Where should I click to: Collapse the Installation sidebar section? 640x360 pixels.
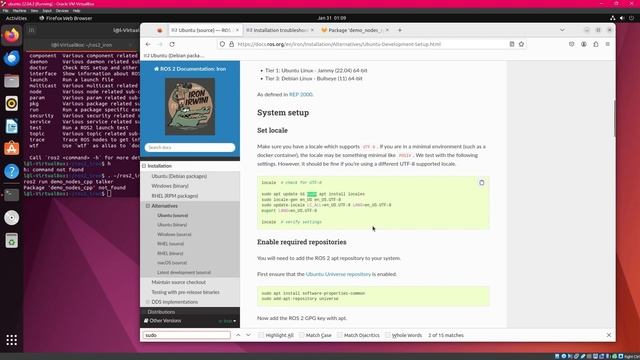(x=144, y=166)
